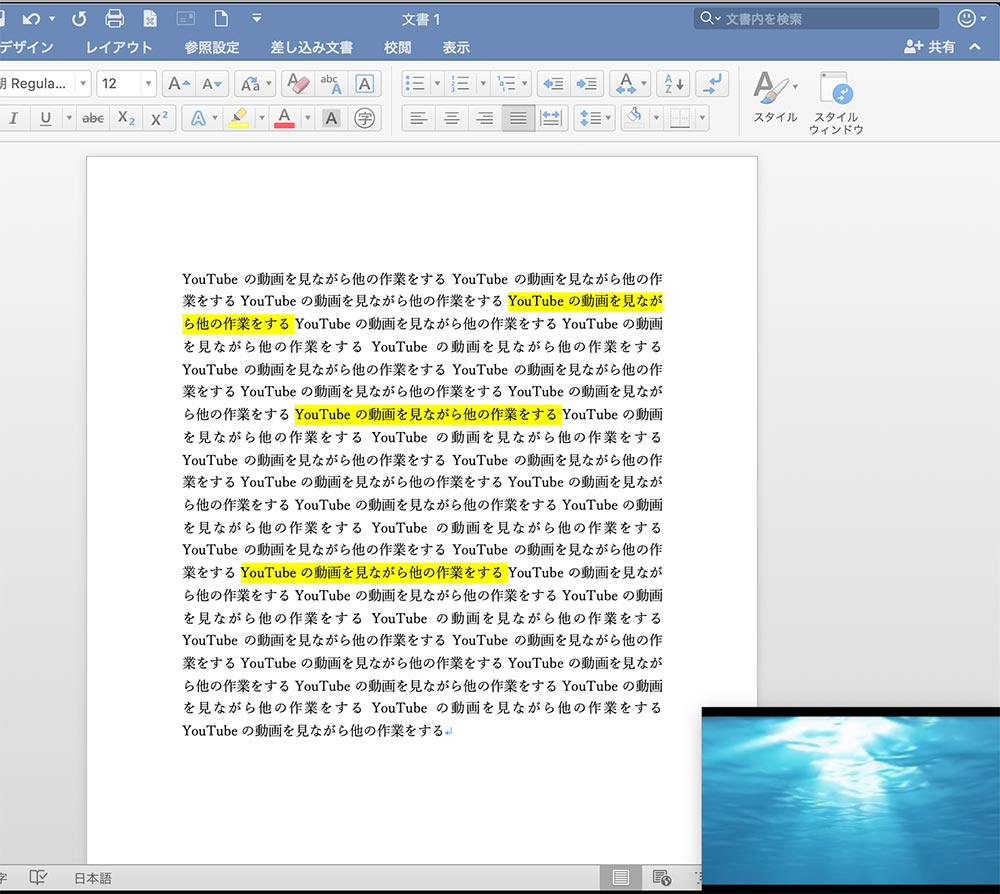Apply paragraph shading with the paint bucket
The height and width of the screenshot is (894, 1000).
pyautogui.click(x=635, y=118)
